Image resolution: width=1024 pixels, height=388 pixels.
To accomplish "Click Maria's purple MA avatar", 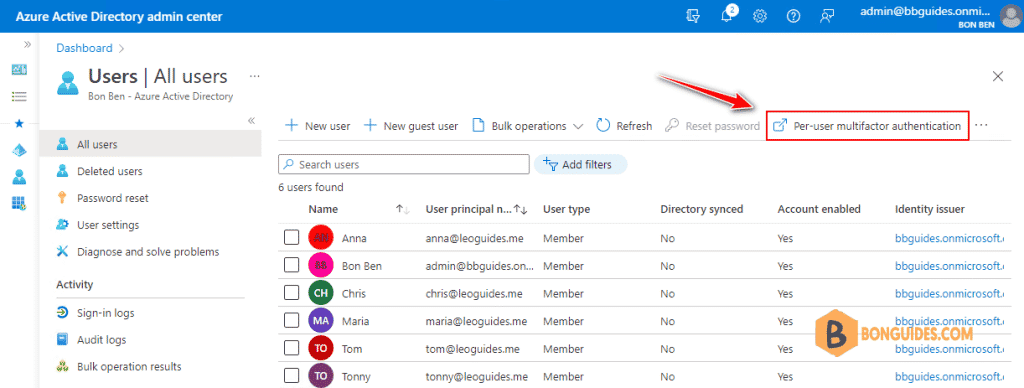I will pyautogui.click(x=321, y=321).
